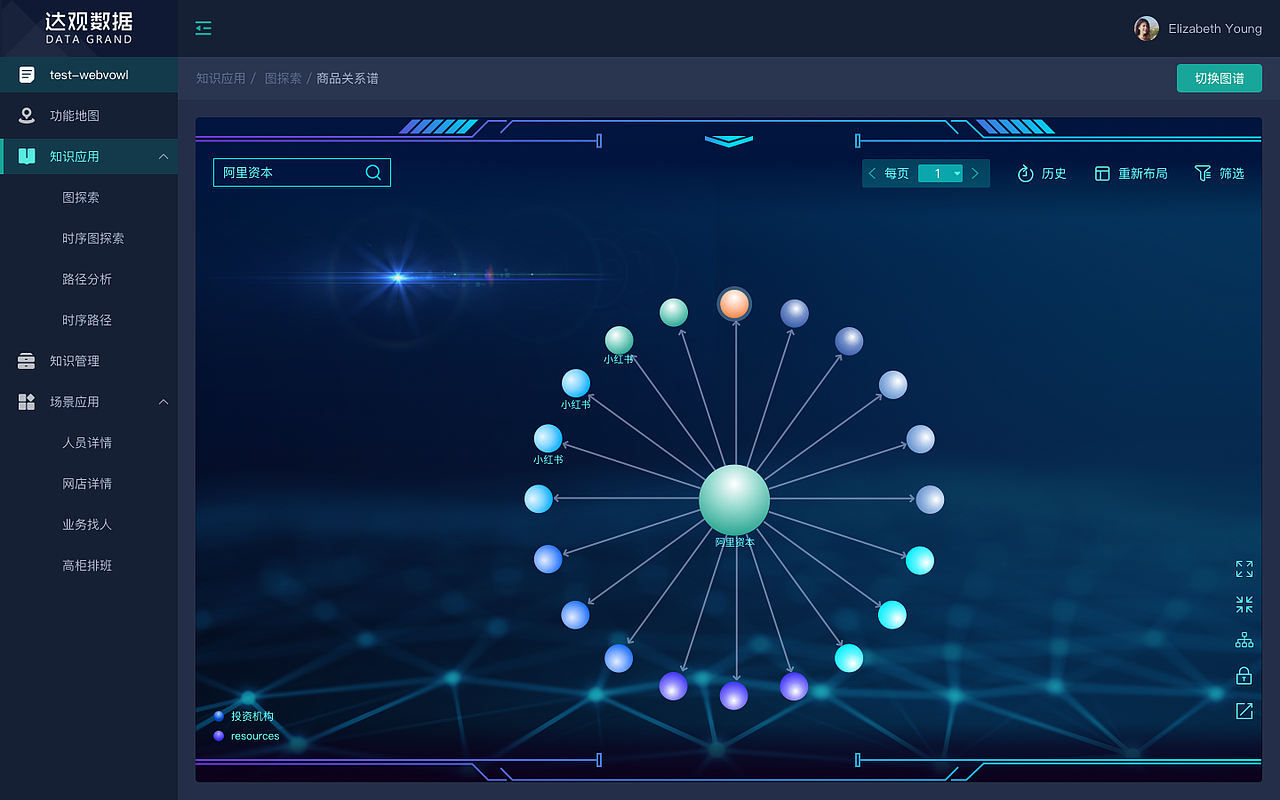Shrink graph with the four-arrows-inward icon

coord(1244,605)
